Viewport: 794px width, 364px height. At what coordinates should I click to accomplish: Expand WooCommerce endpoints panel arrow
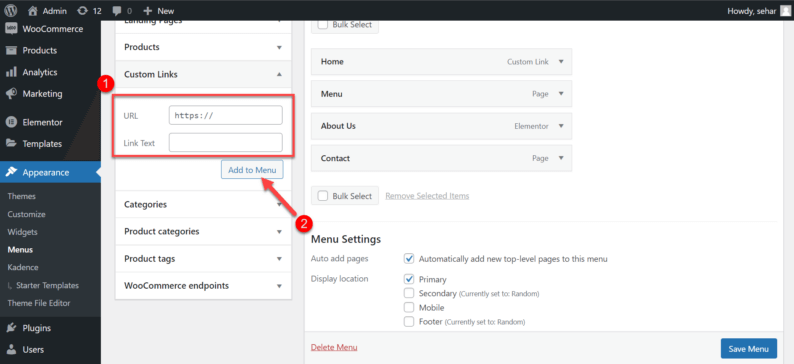tap(279, 286)
